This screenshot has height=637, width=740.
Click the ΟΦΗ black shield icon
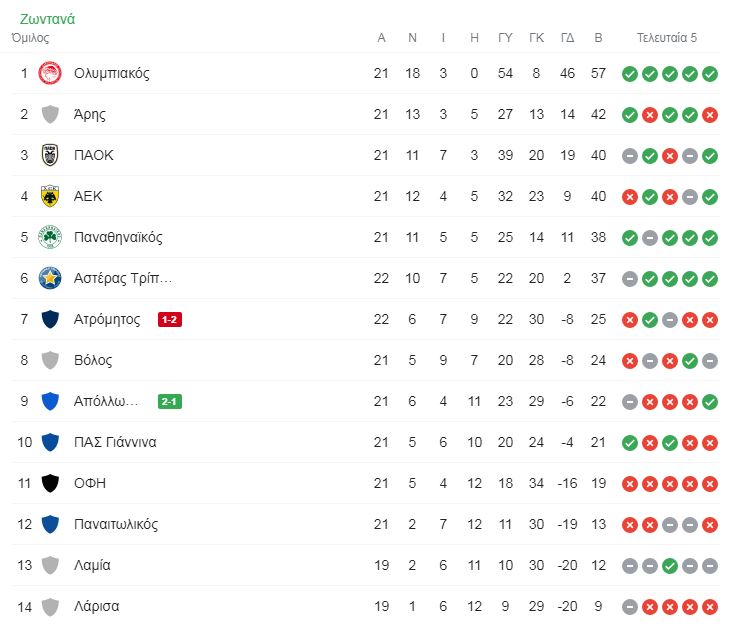pyautogui.click(x=50, y=483)
